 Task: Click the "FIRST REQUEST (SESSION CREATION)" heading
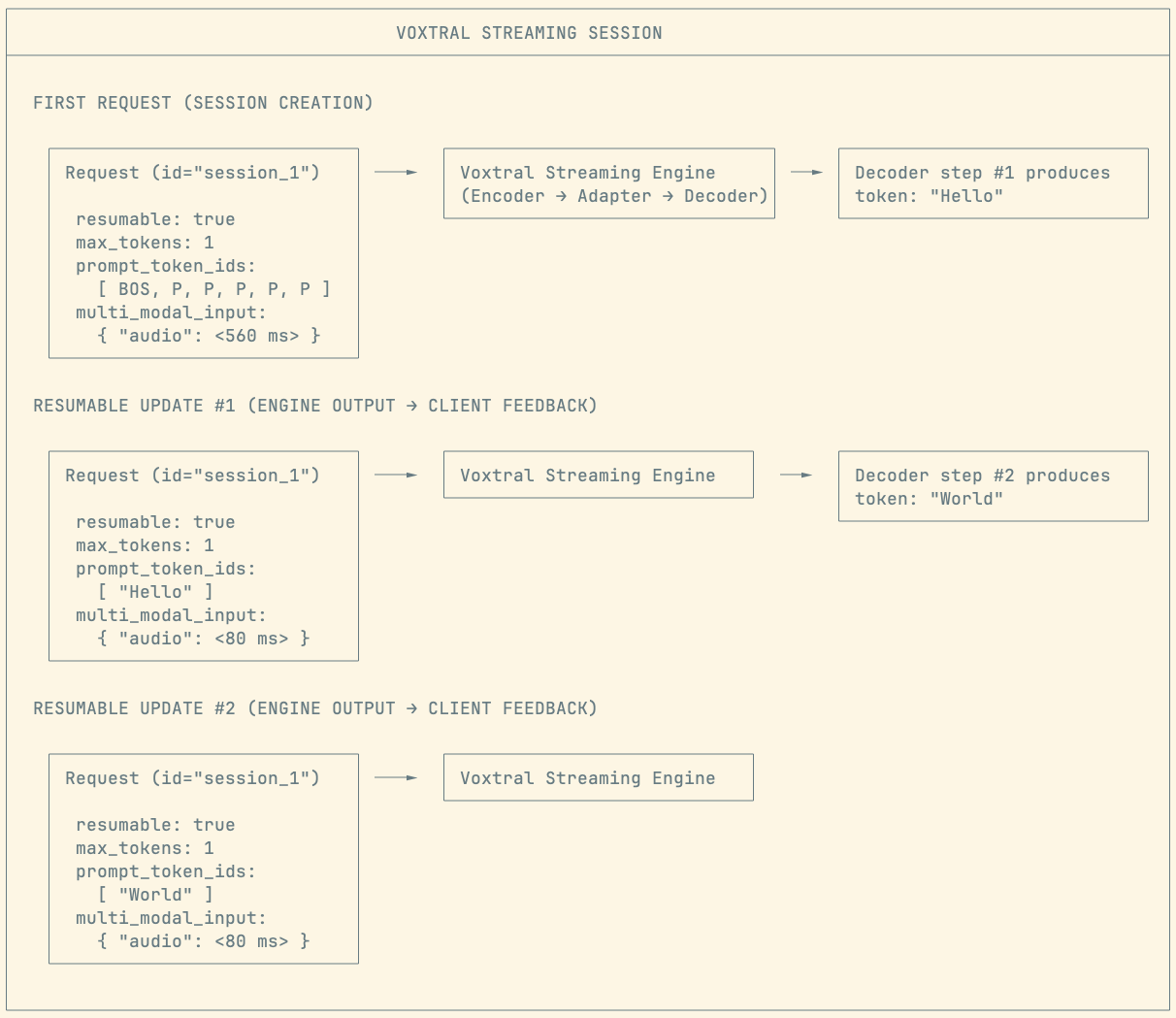point(203,103)
